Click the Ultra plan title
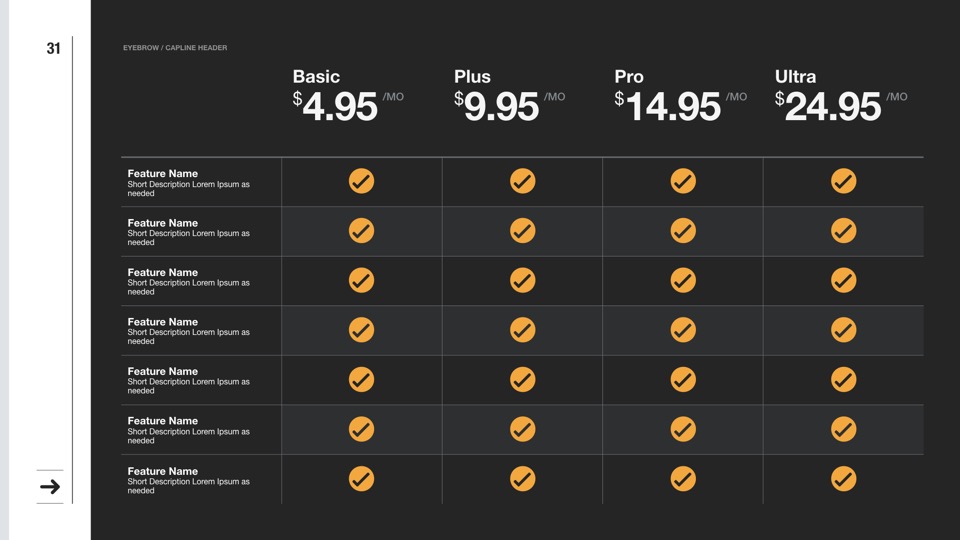 [x=795, y=77]
